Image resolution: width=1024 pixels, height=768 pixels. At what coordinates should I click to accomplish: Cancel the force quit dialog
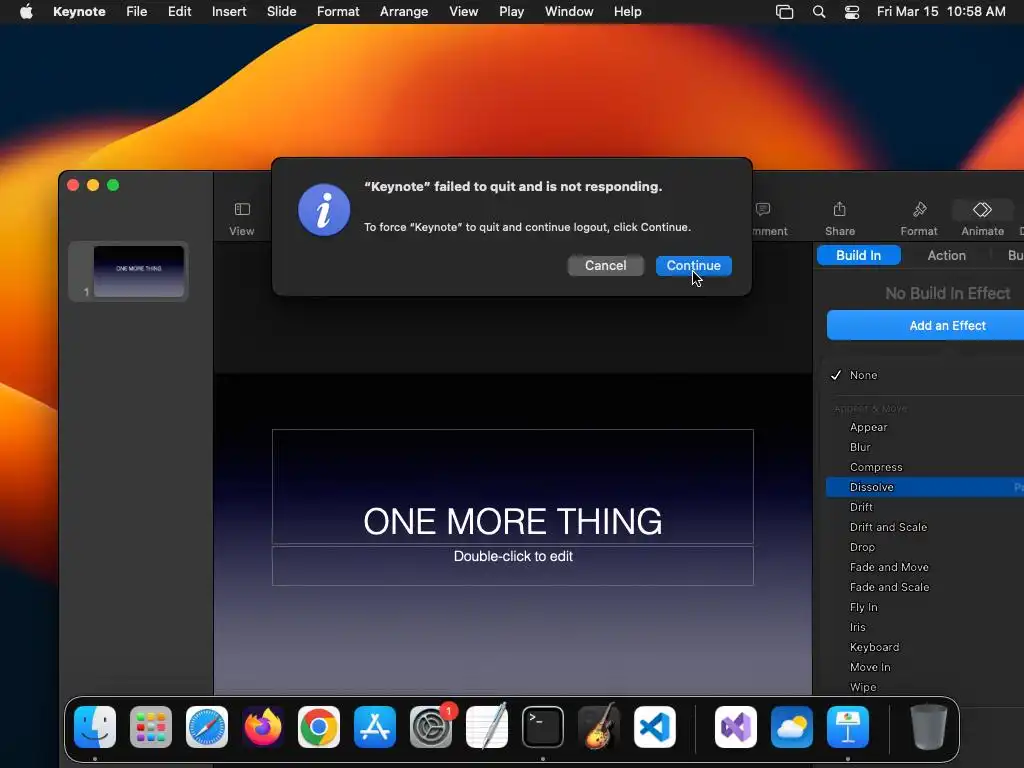tap(605, 266)
